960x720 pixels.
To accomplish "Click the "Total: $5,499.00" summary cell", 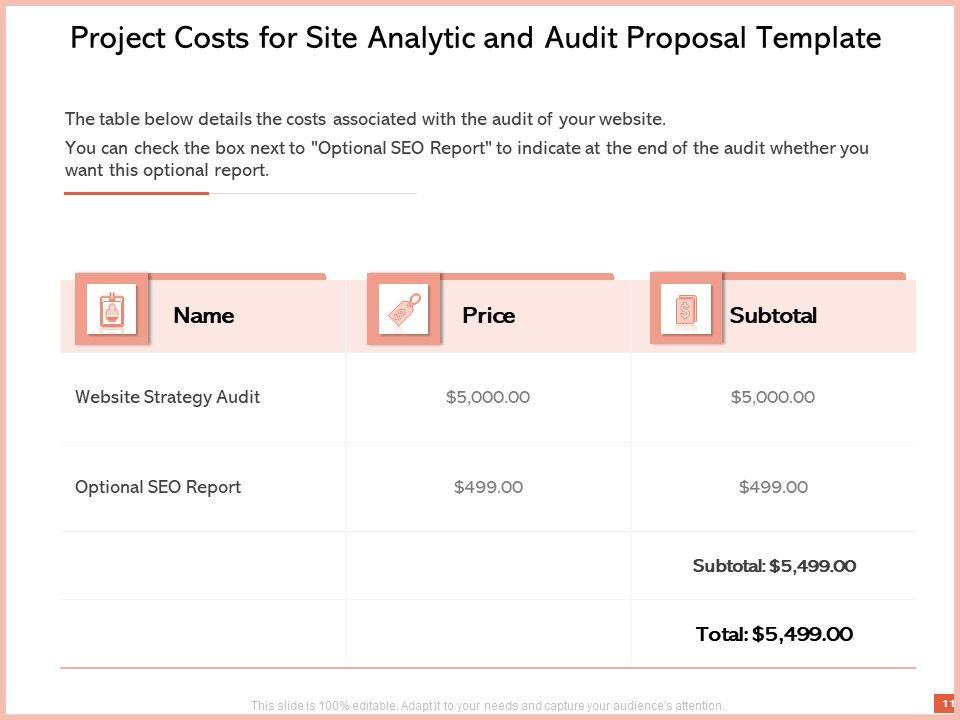I will pos(774,634).
